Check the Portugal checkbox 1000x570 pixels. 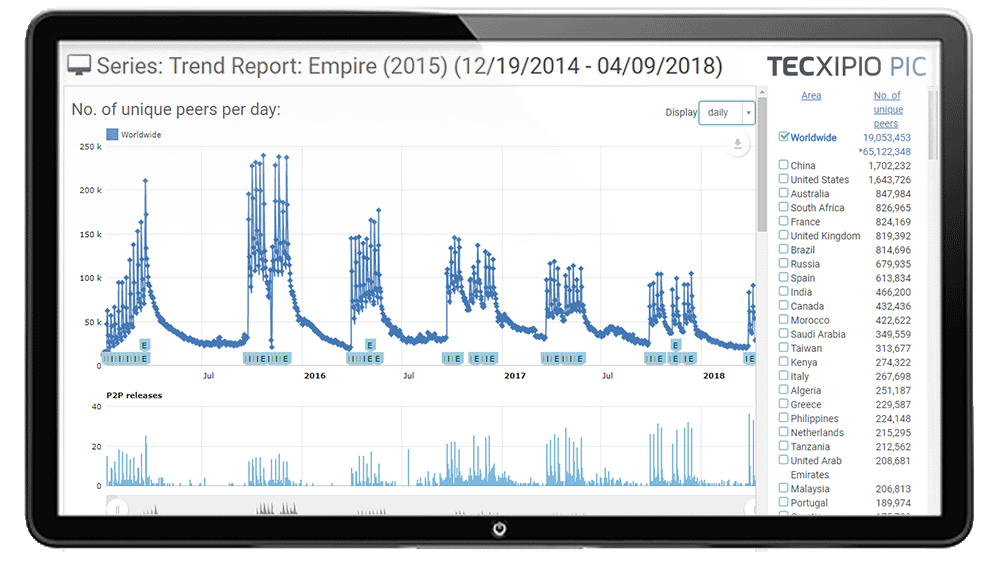coord(784,501)
